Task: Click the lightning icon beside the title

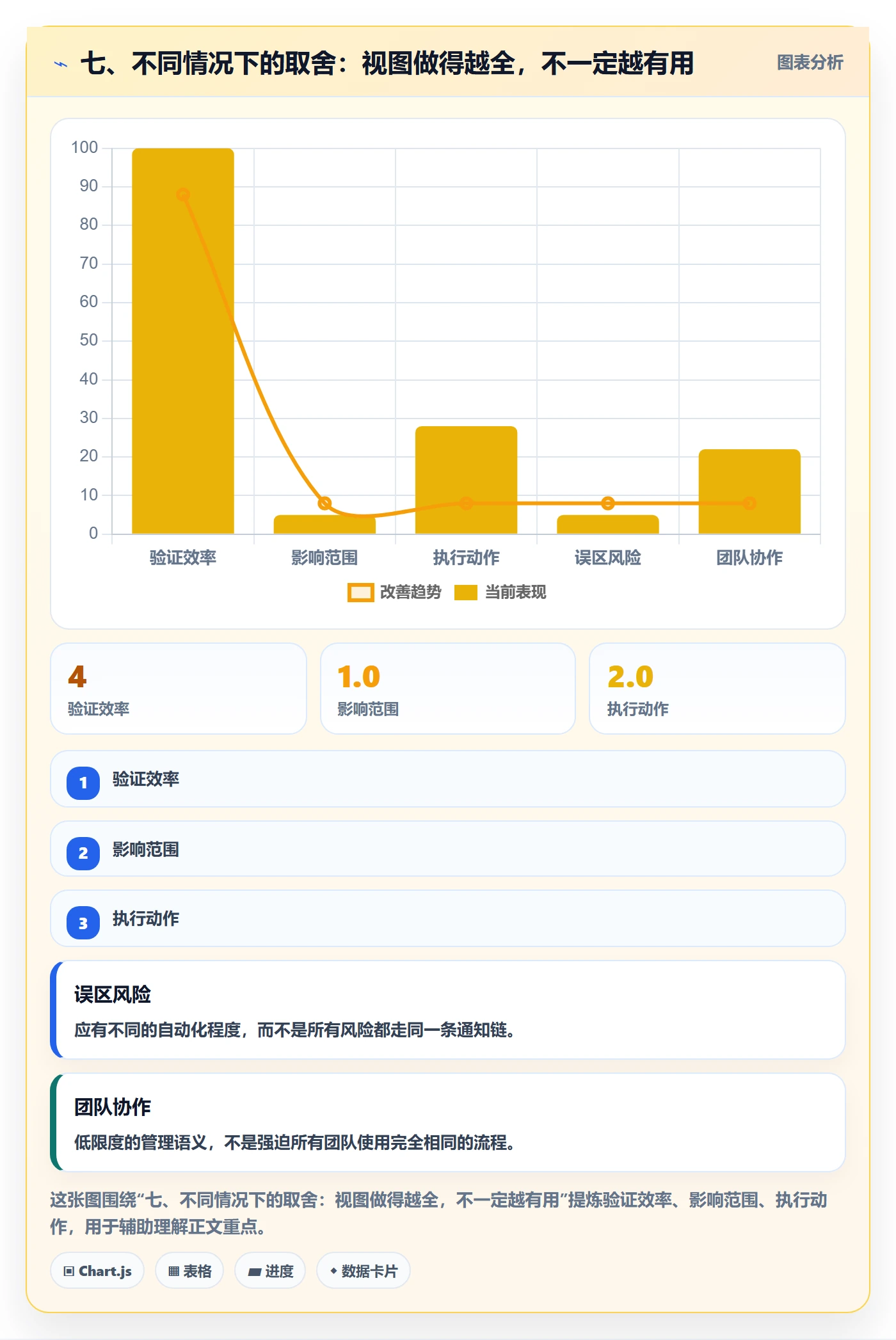Action: (x=61, y=64)
